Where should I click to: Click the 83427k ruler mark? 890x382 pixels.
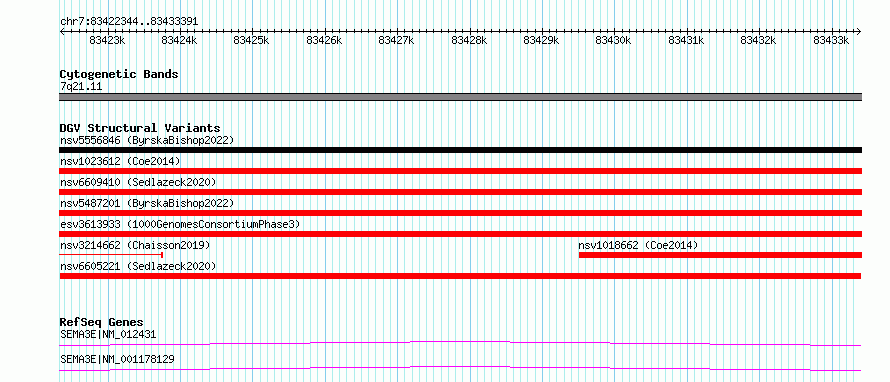pos(396,40)
